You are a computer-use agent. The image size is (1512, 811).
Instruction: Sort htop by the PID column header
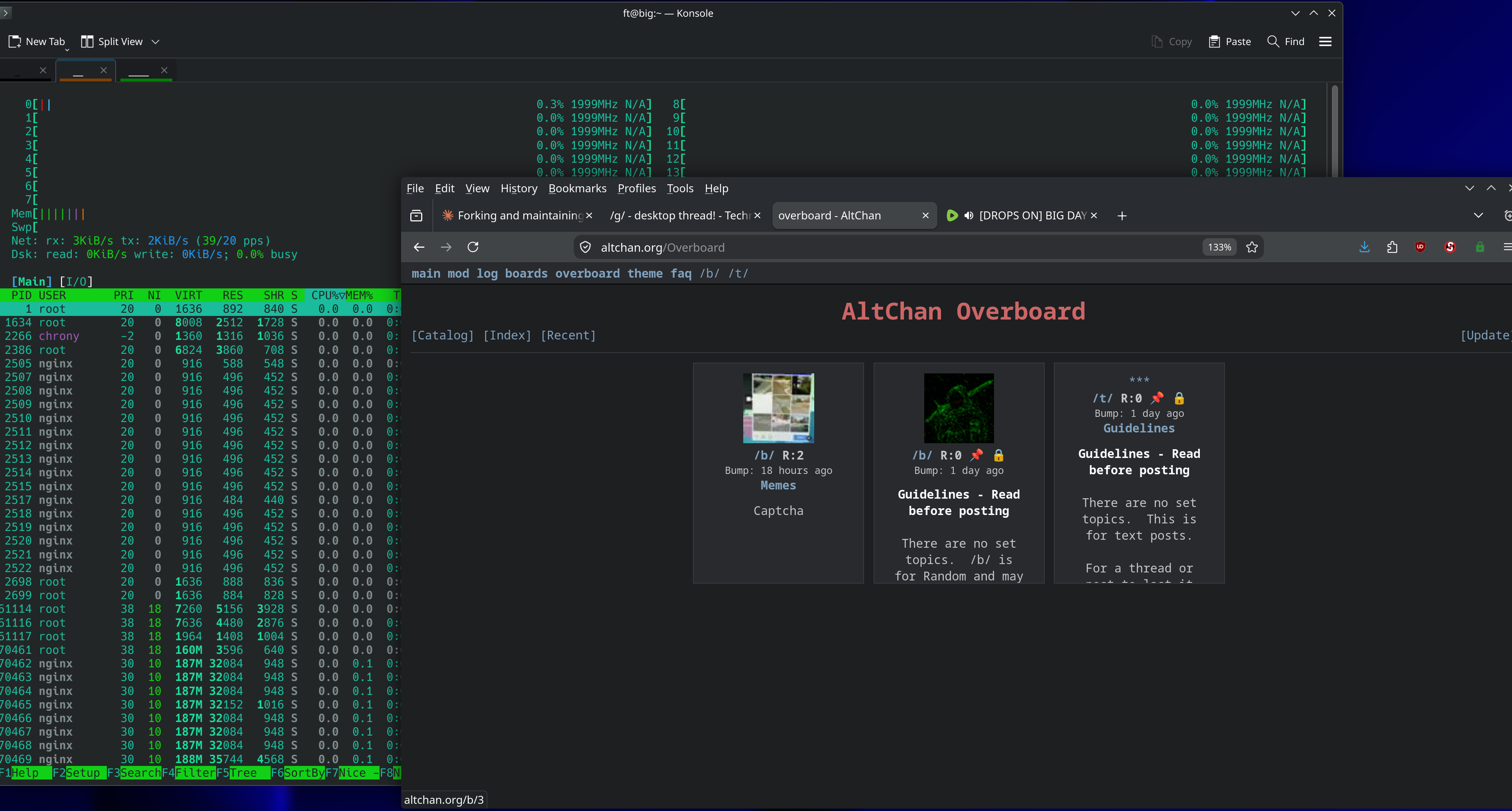pyautogui.click(x=22, y=295)
